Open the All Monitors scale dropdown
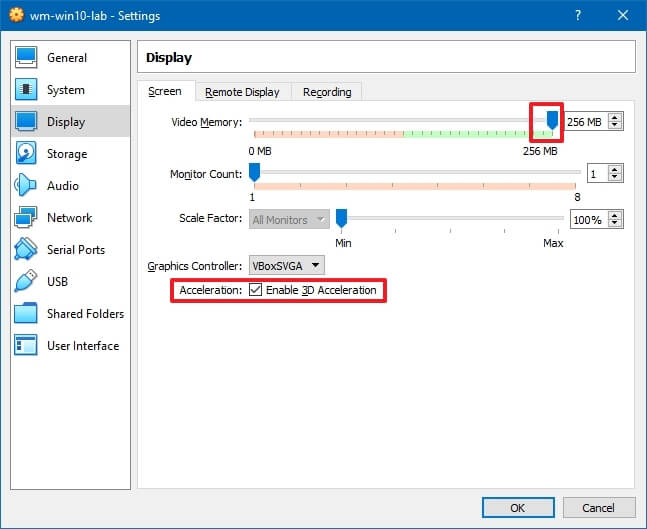The width and height of the screenshot is (647, 529). (289, 220)
